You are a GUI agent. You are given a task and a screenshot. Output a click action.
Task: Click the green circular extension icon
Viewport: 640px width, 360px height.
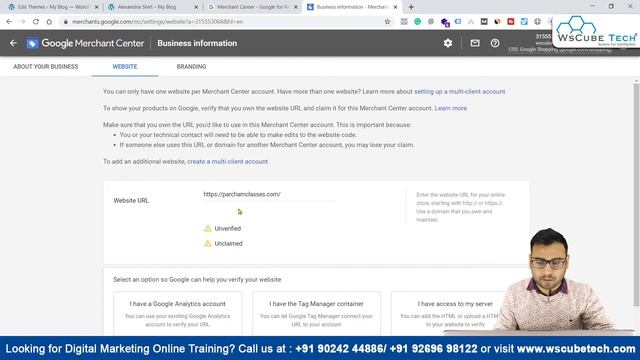417,22
